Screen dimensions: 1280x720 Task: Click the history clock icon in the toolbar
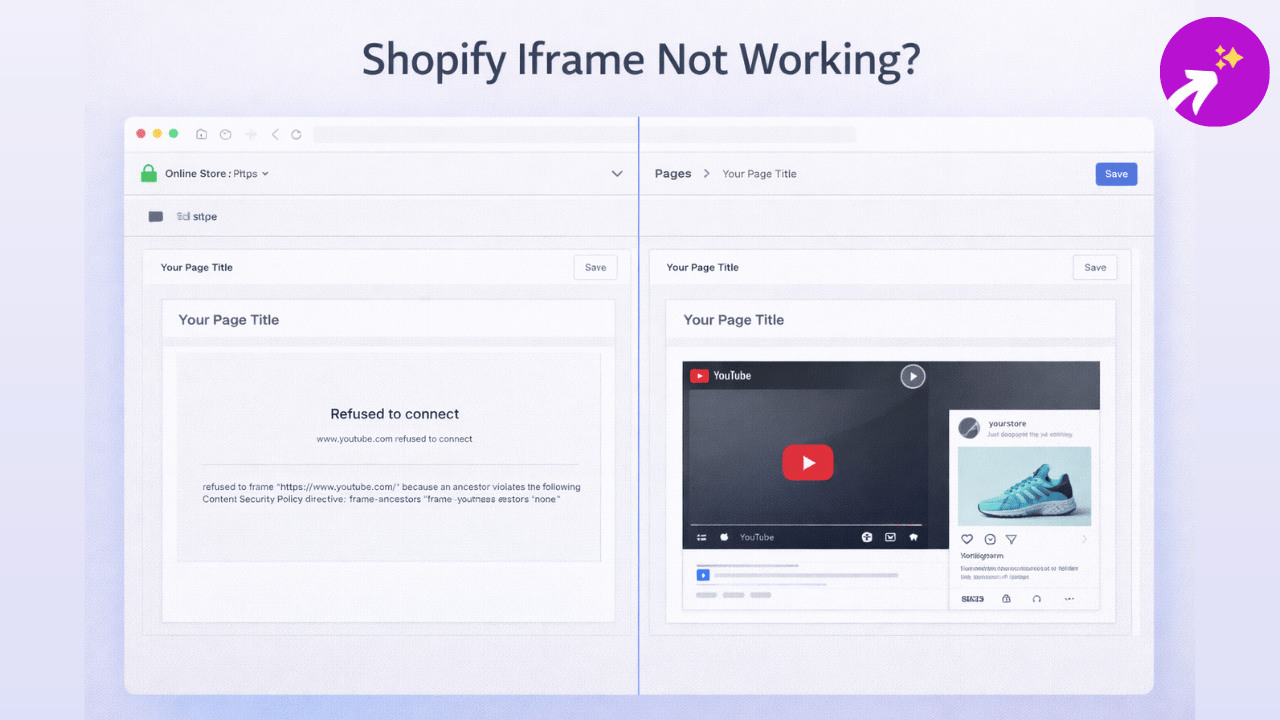coord(225,133)
